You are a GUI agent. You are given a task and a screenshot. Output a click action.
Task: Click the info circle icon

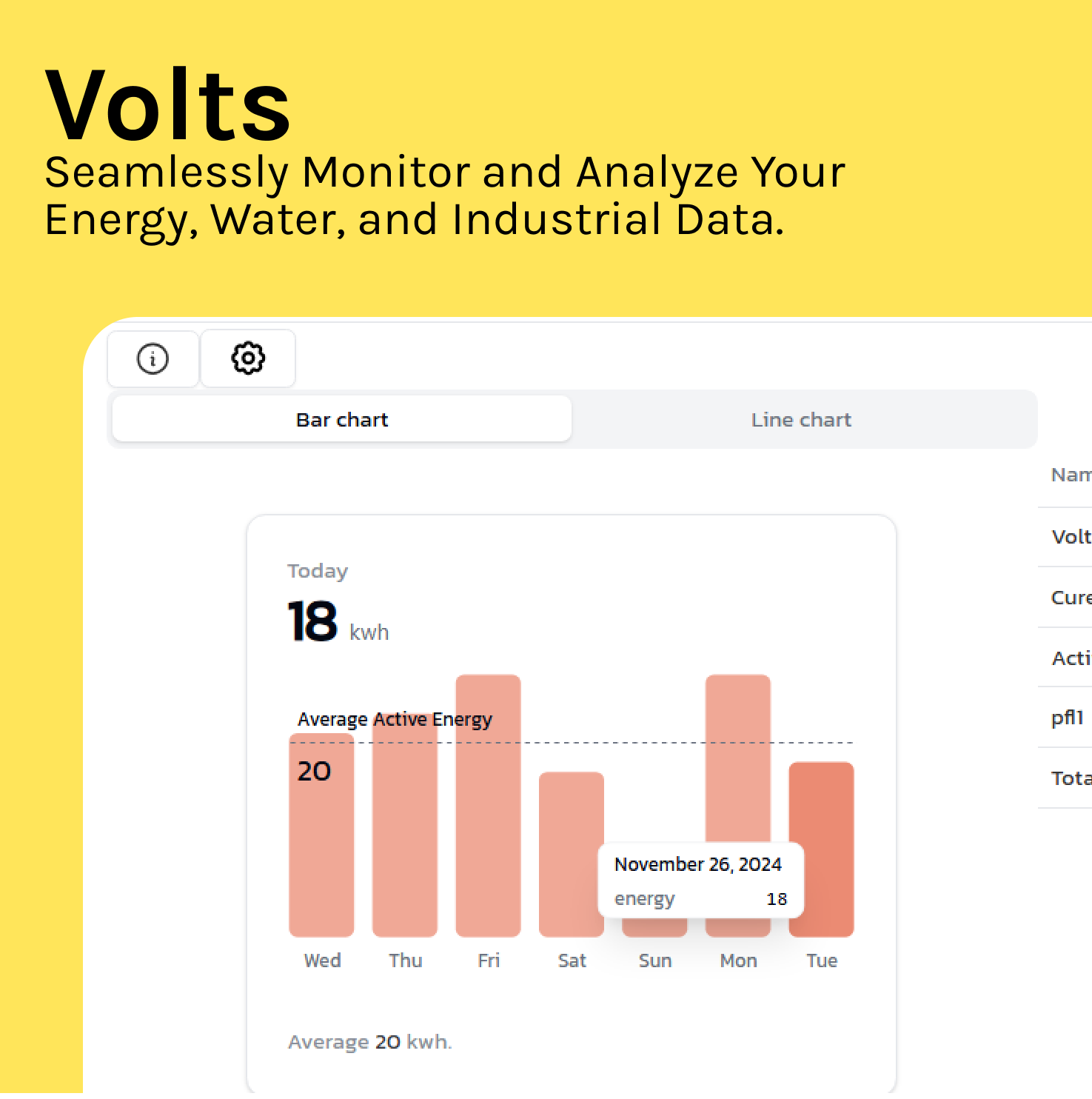pyautogui.click(x=153, y=359)
